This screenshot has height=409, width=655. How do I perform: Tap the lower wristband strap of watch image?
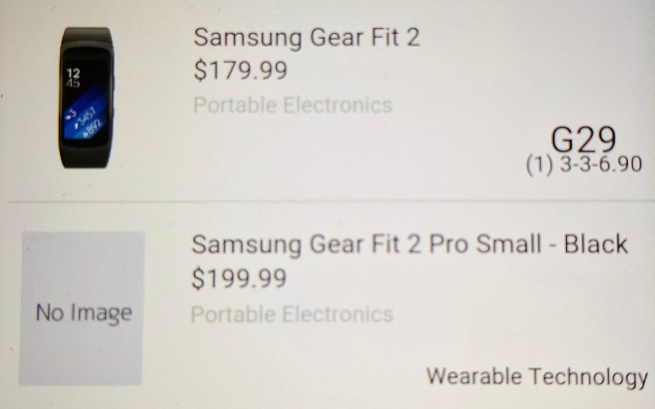[86, 156]
